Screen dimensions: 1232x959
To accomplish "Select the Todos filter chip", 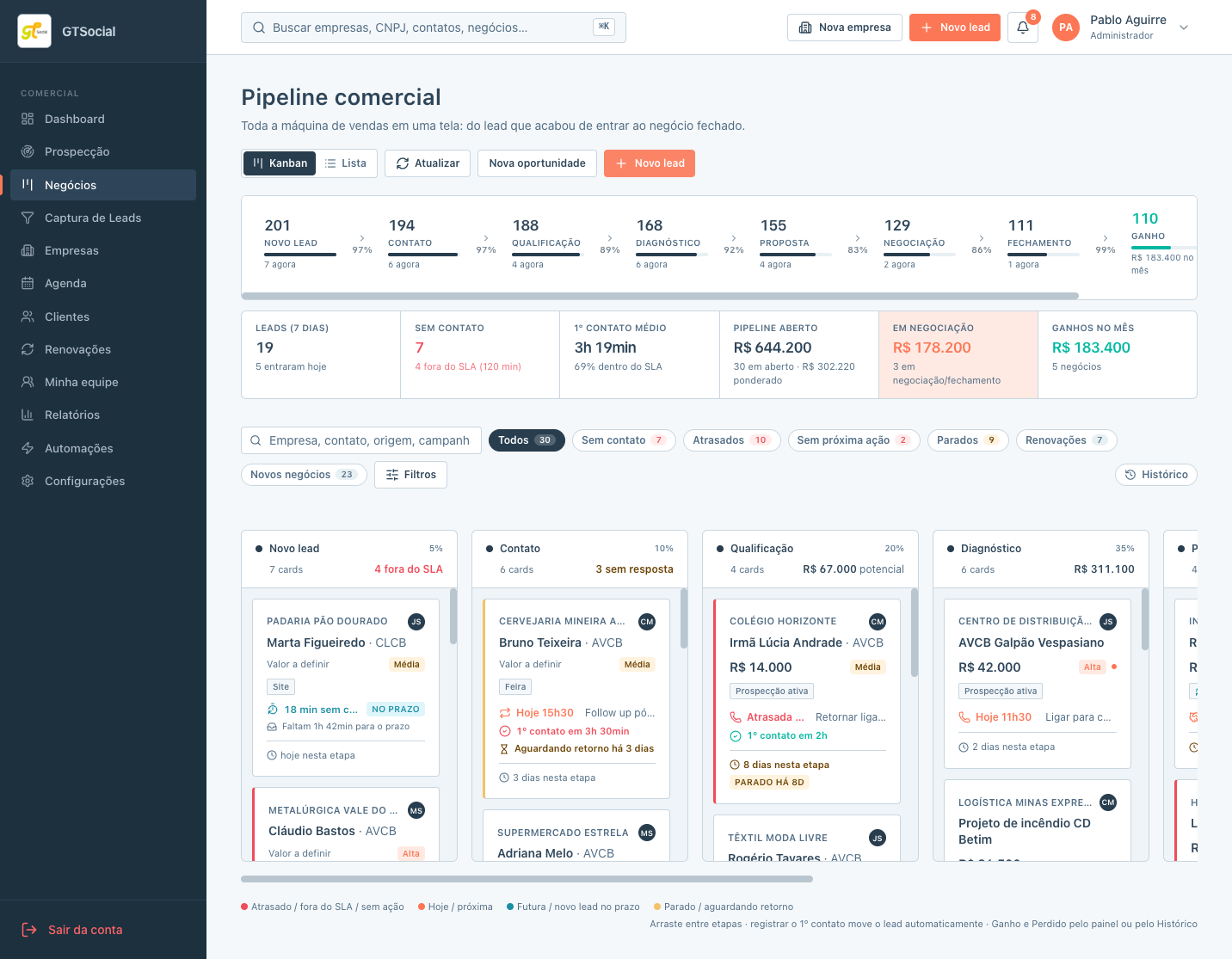I will pyautogui.click(x=527, y=440).
